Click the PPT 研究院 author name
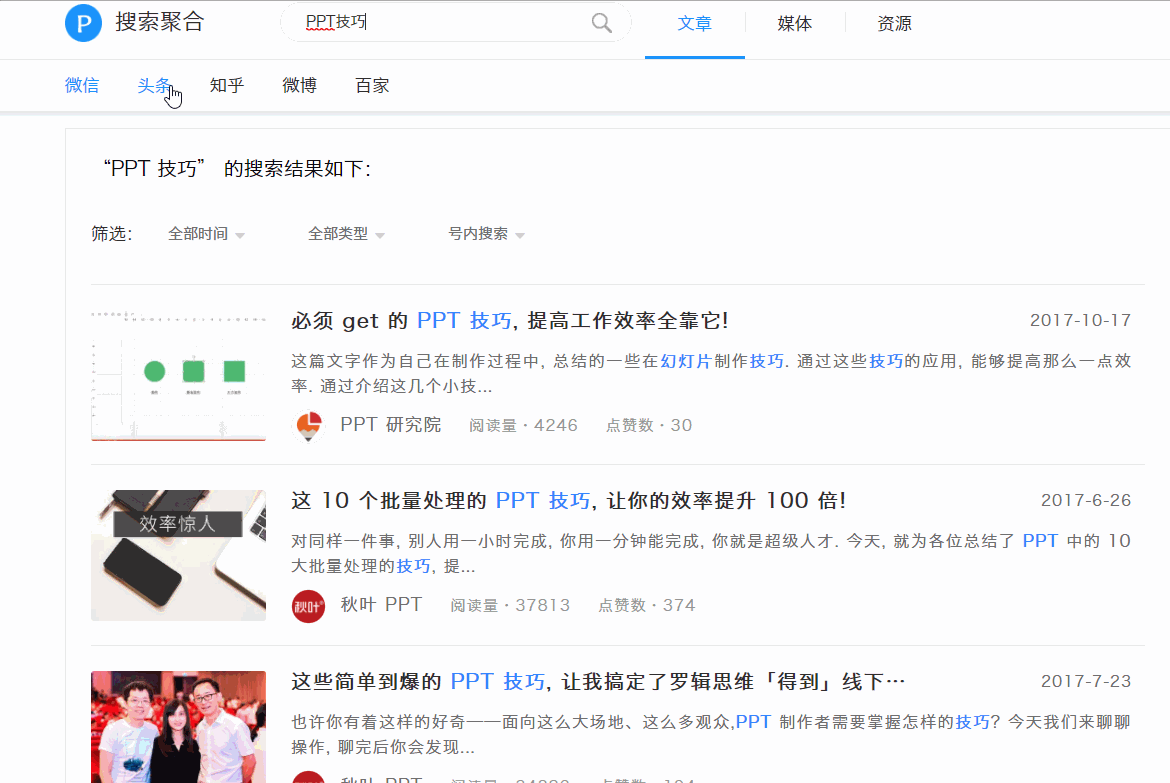The height and width of the screenshot is (783, 1170). pos(390,425)
